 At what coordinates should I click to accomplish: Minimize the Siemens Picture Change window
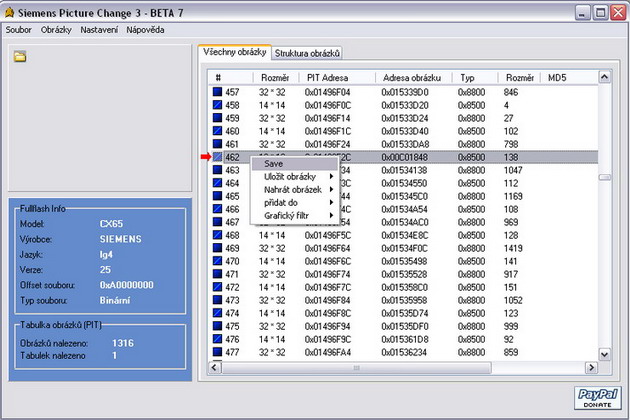(x=582, y=12)
